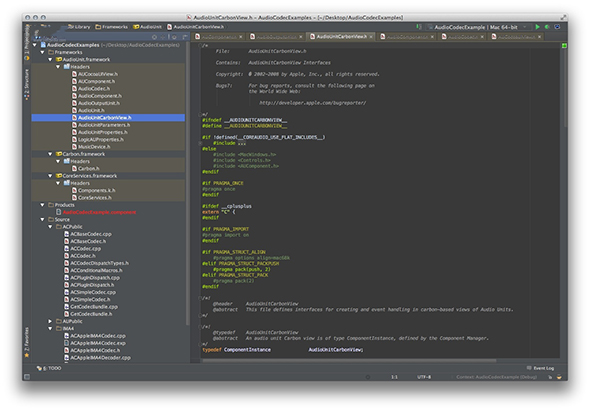Click the file icon next to AudioUnitParameters.h
The width and height of the screenshot is (590, 411).
coord(75,125)
